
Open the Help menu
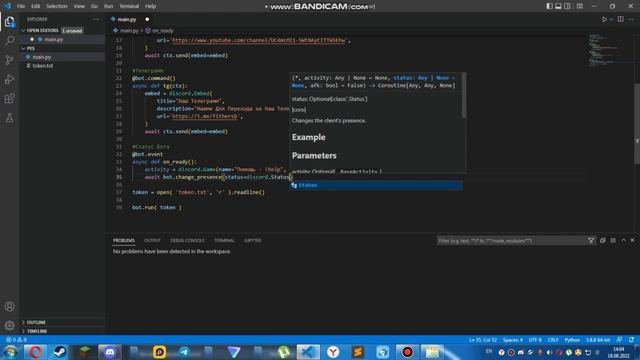pyautogui.click(x=151, y=6)
